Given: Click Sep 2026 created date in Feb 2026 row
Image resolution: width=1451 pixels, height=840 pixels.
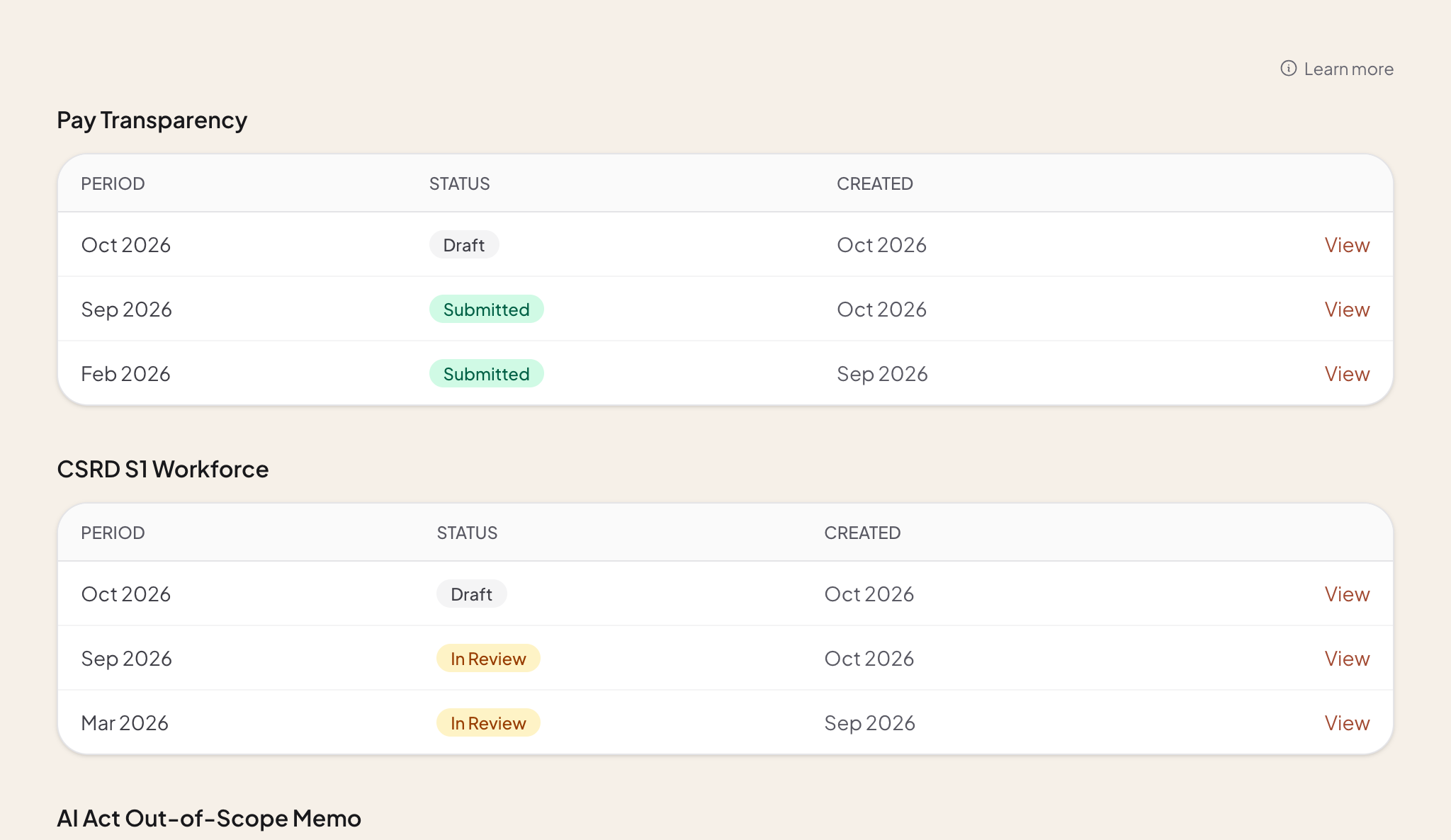Looking at the screenshot, I should (x=882, y=374).
